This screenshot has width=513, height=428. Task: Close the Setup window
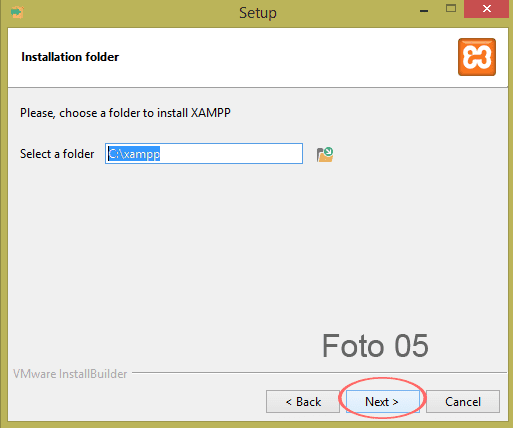(487, 9)
